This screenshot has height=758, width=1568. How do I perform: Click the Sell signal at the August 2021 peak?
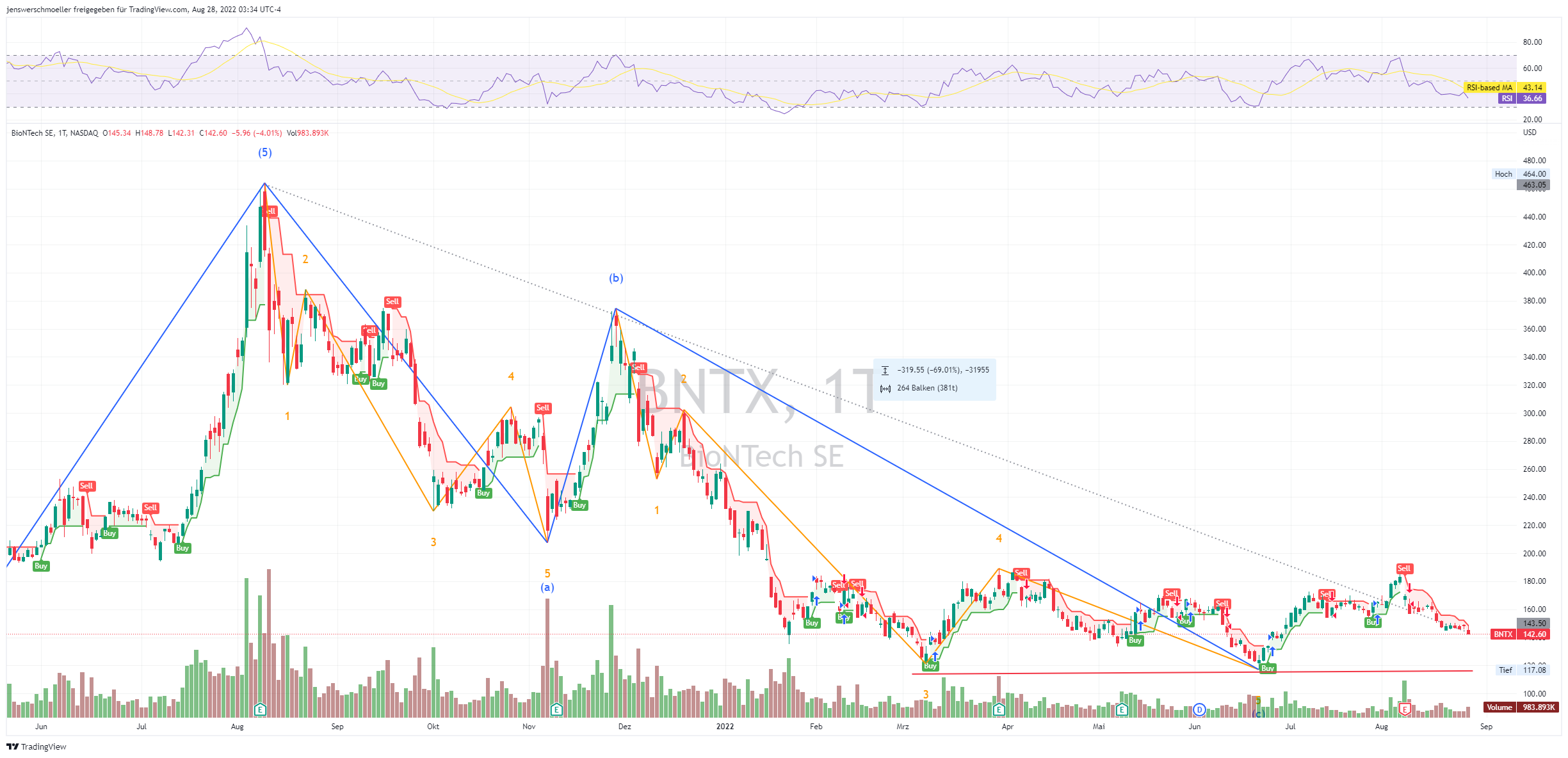pos(270,211)
